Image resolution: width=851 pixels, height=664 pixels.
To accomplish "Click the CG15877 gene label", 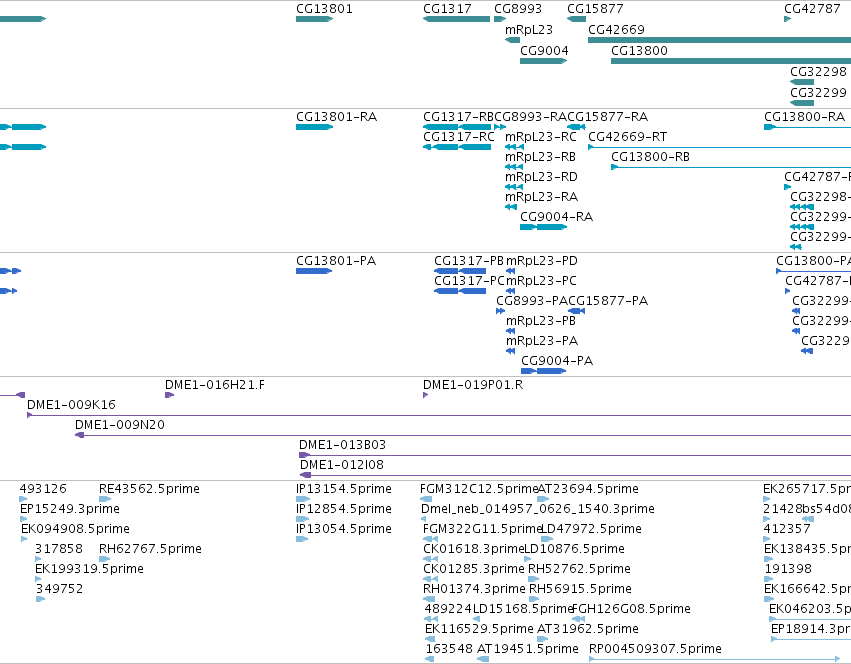I will point(595,9).
